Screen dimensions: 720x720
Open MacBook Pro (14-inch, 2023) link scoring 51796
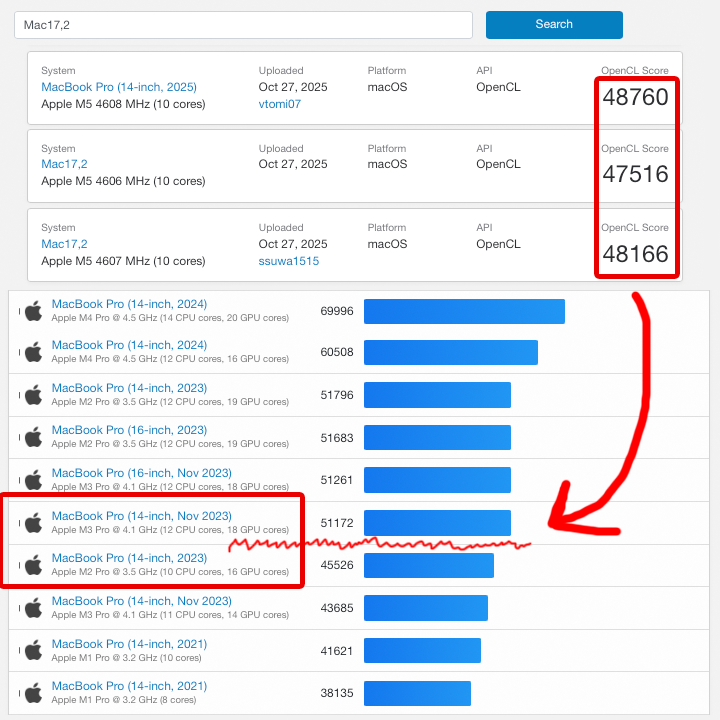(129, 388)
